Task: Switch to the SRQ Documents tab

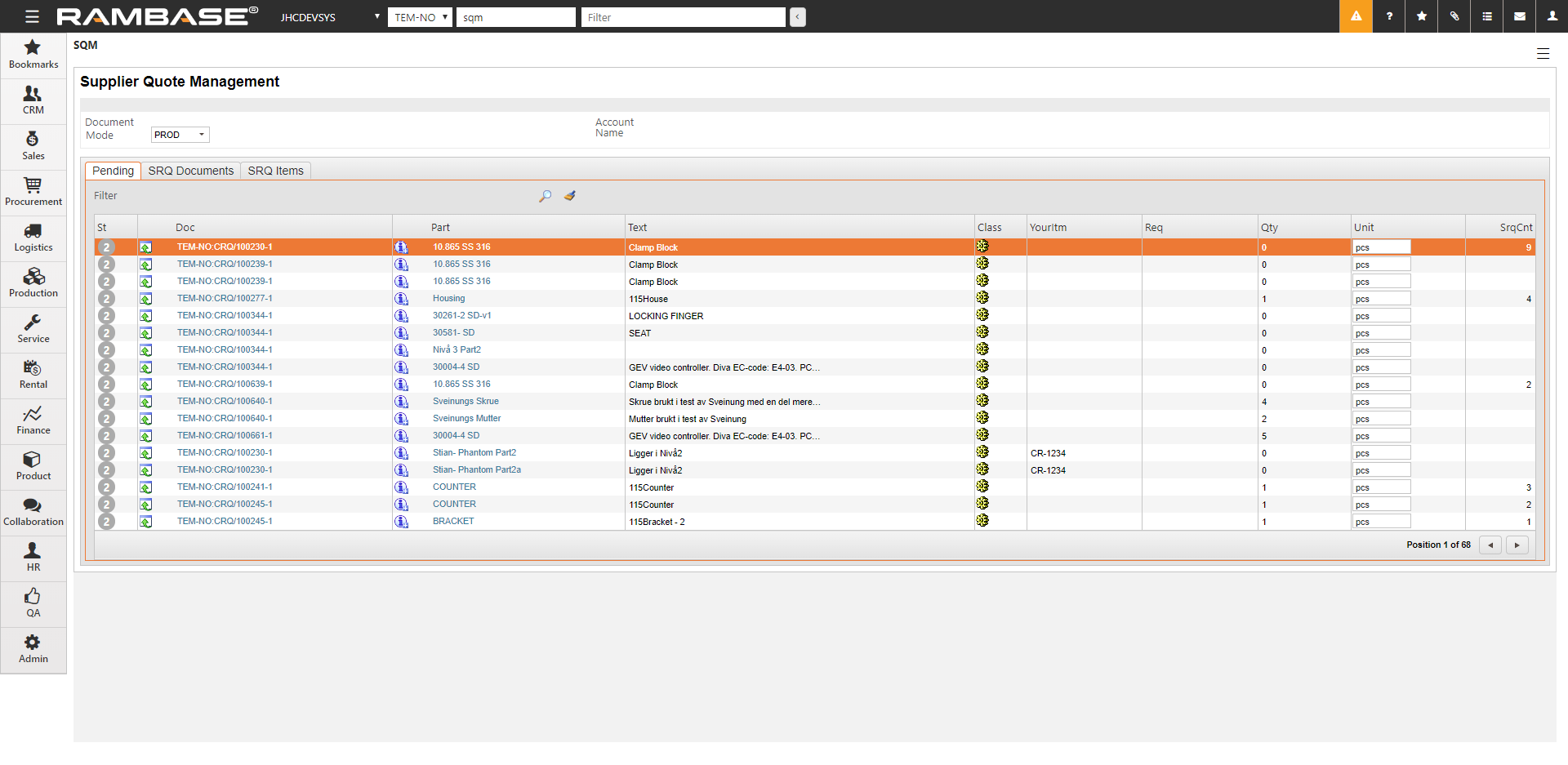Action: pyautogui.click(x=190, y=171)
